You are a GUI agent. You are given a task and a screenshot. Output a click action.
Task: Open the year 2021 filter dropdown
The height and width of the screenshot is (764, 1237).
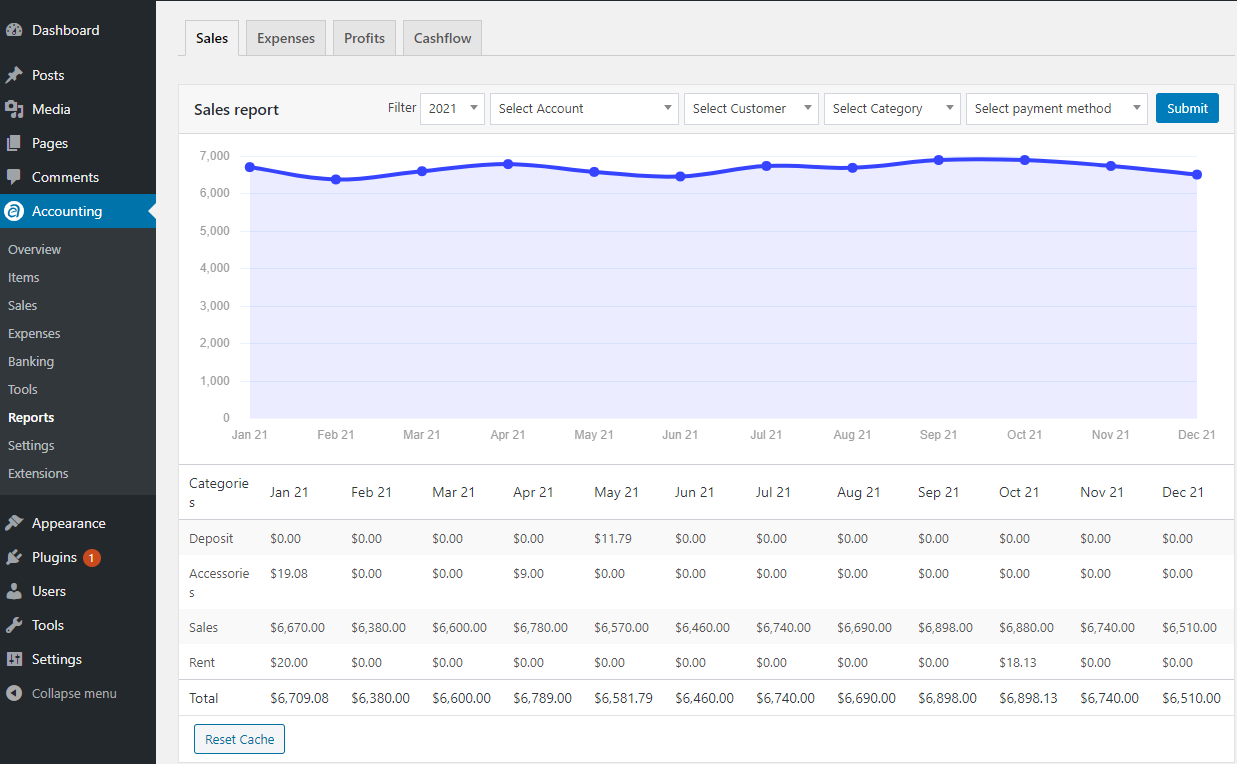[x=452, y=108]
